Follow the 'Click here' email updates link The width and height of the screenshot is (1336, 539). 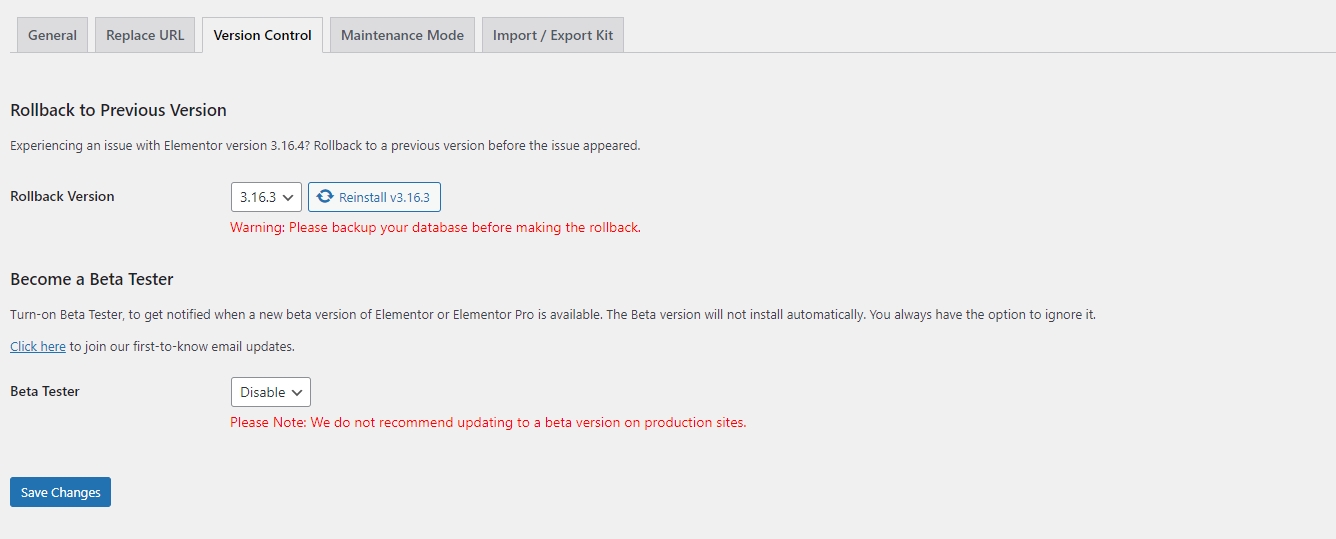point(38,346)
